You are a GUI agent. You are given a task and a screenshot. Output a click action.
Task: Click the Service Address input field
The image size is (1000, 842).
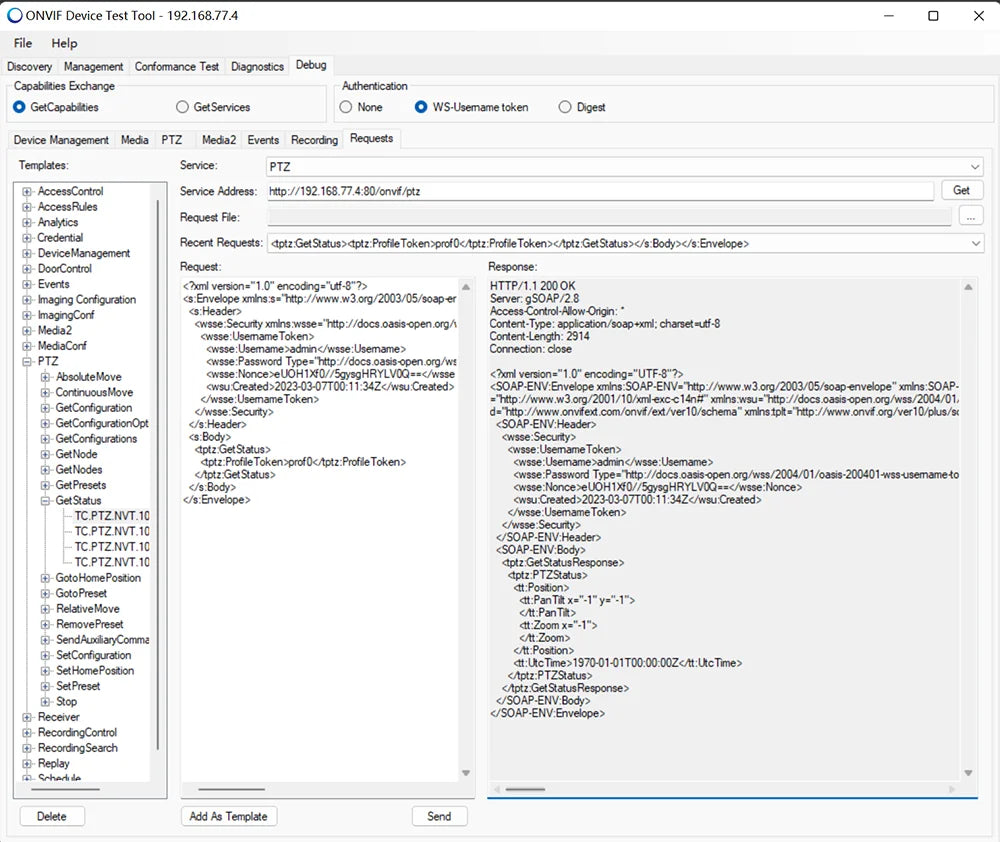coord(600,191)
